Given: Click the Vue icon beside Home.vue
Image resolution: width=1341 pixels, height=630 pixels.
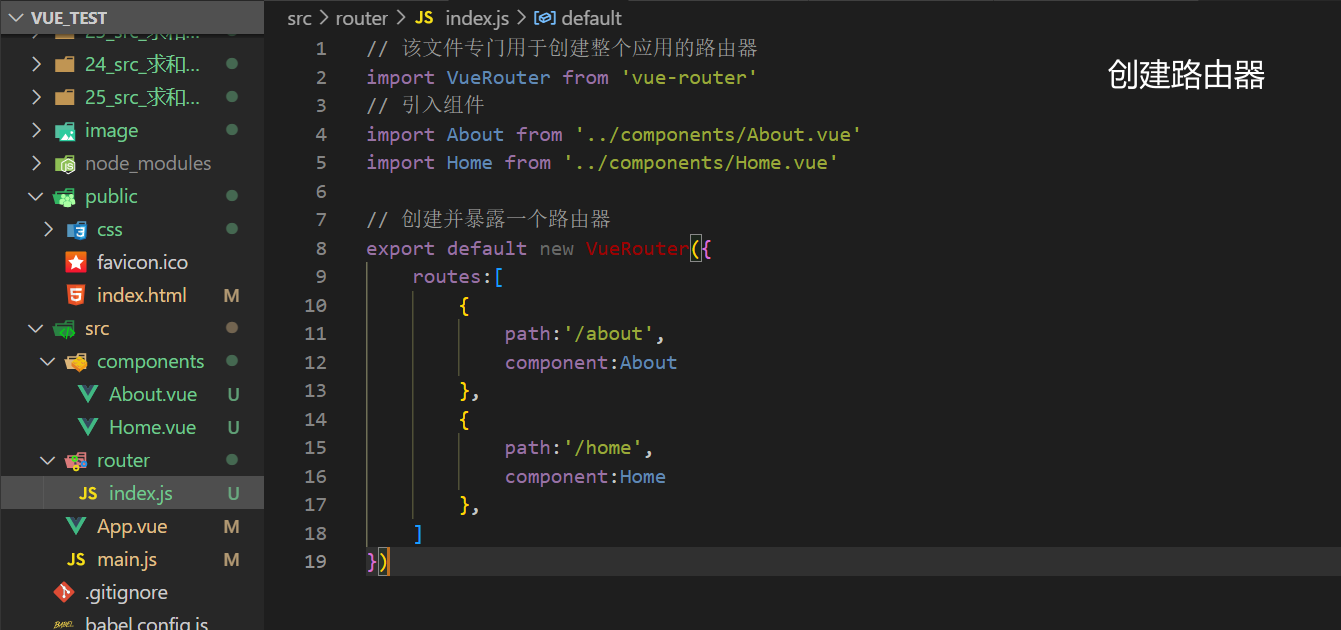Looking at the screenshot, I should click(88, 427).
